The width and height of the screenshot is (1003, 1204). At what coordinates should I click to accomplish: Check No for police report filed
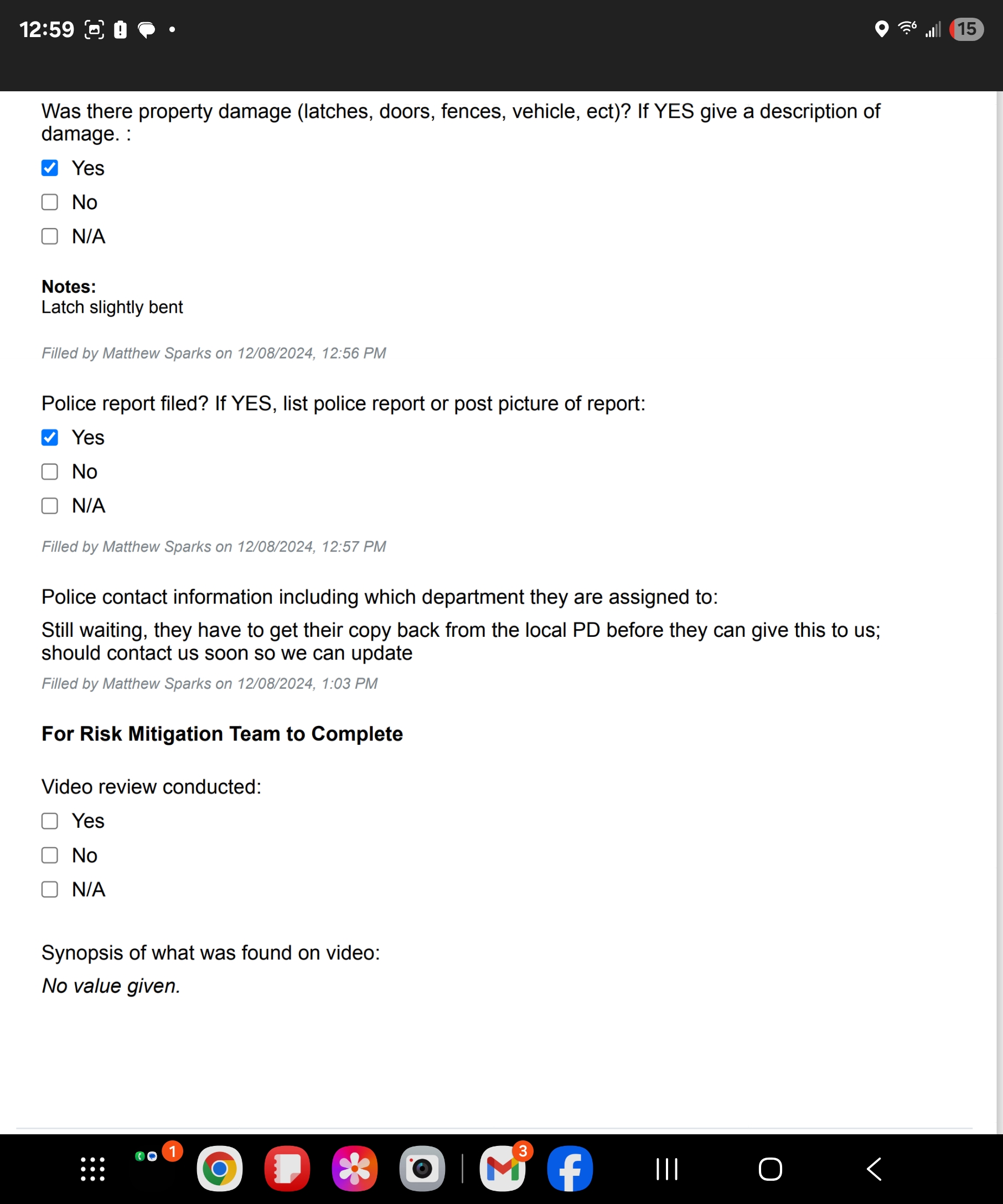50,472
